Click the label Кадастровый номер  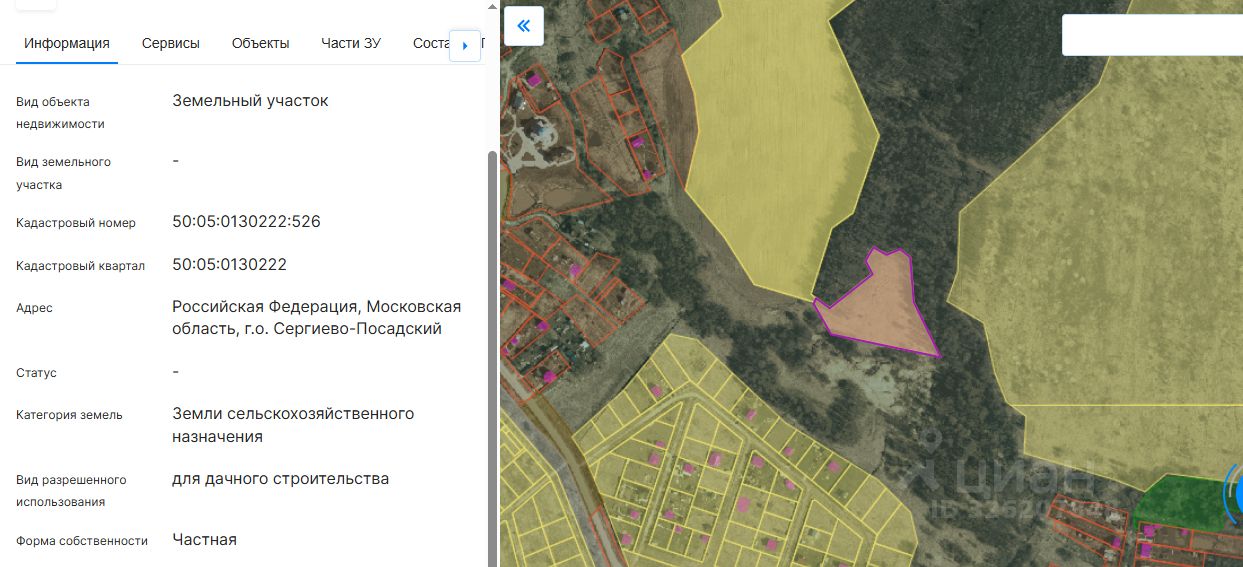pos(76,223)
